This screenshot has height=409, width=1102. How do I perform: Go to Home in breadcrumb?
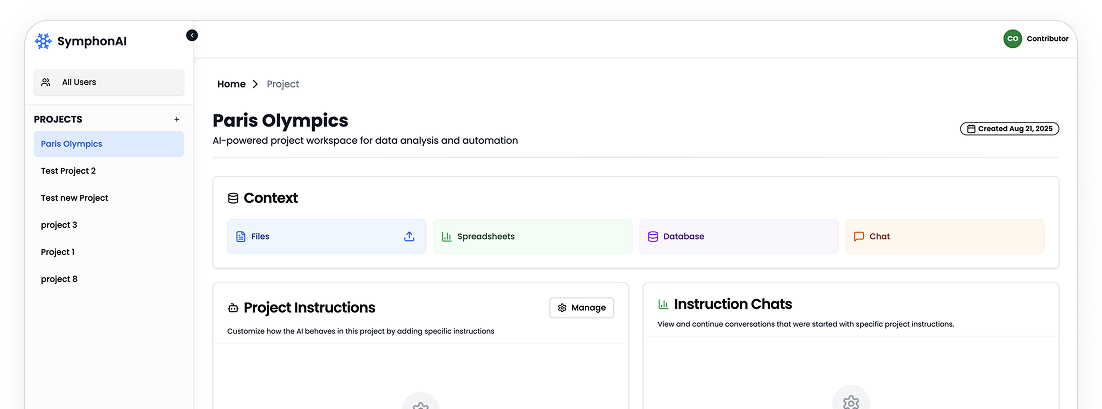(x=231, y=84)
